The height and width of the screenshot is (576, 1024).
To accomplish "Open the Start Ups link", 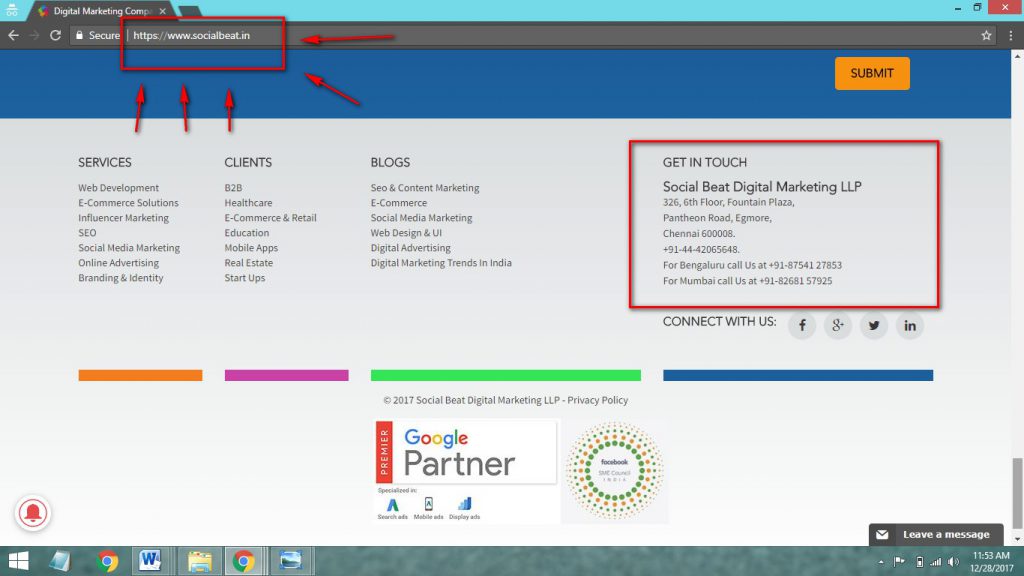I will (x=245, y=278).
